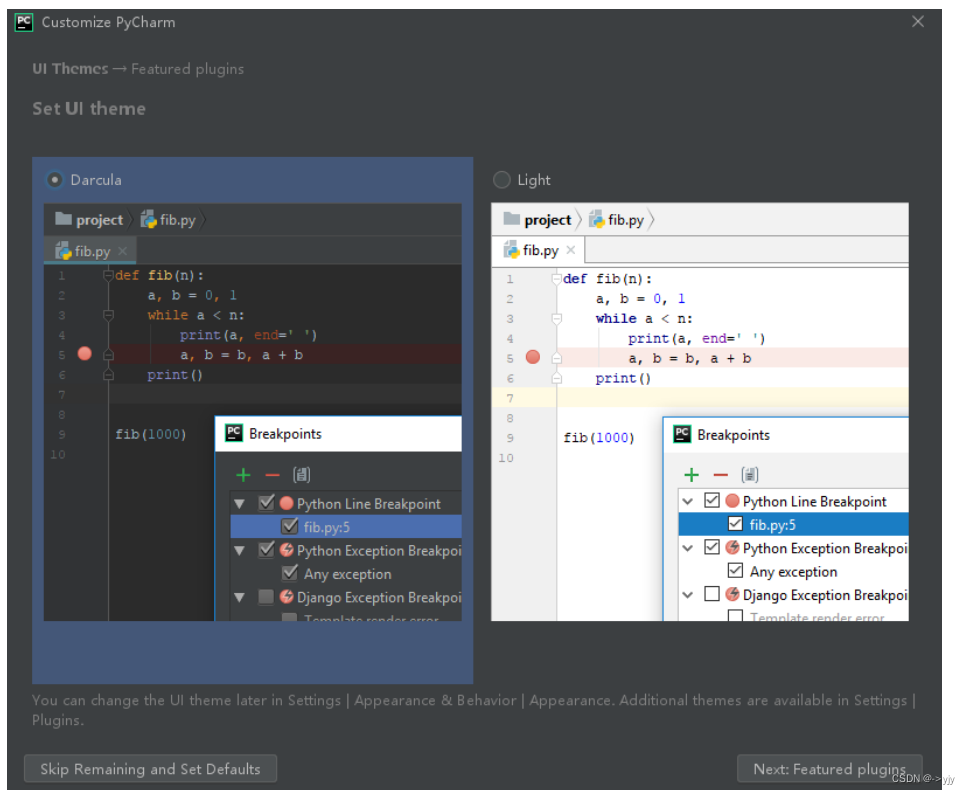Toggle Python Exception Breakpoint checkbox in Darcula preview
The height and width of the screenshot is (794, 970).
267,550
